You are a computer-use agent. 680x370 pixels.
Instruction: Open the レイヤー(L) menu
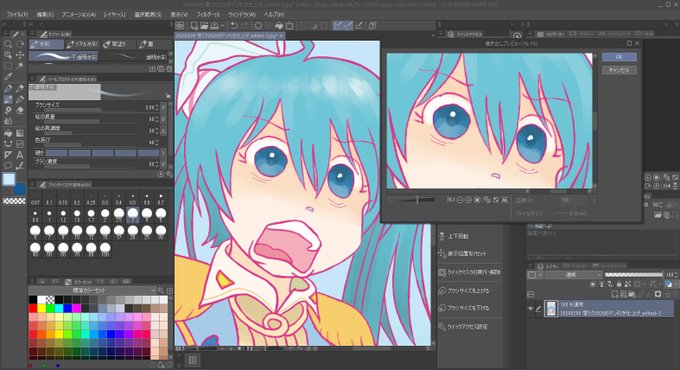click(114, 15)
